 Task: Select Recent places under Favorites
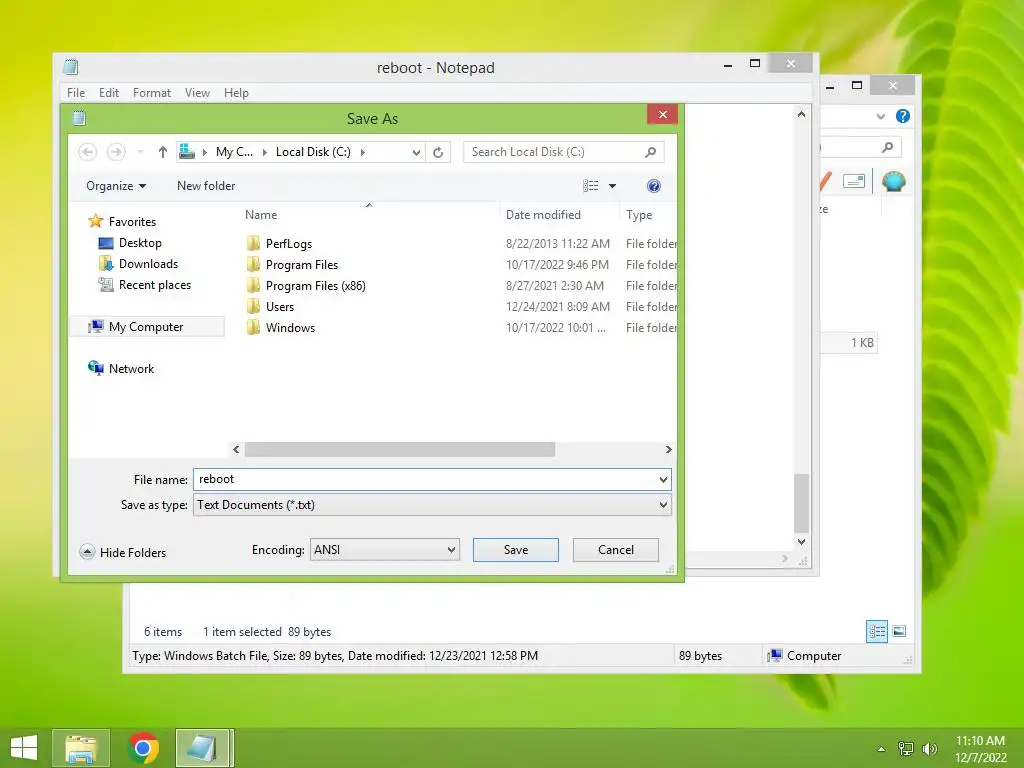pyautogui.click(x=155, y=285)
